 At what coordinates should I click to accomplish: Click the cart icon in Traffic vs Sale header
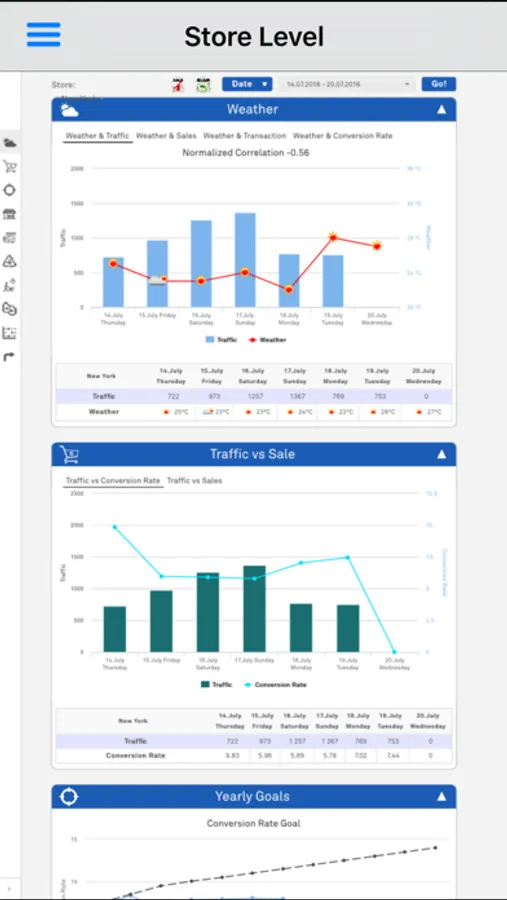(x=69, y=455)
